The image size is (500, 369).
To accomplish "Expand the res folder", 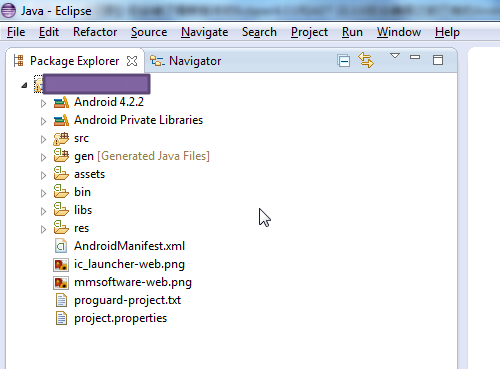I will point(43,229).
